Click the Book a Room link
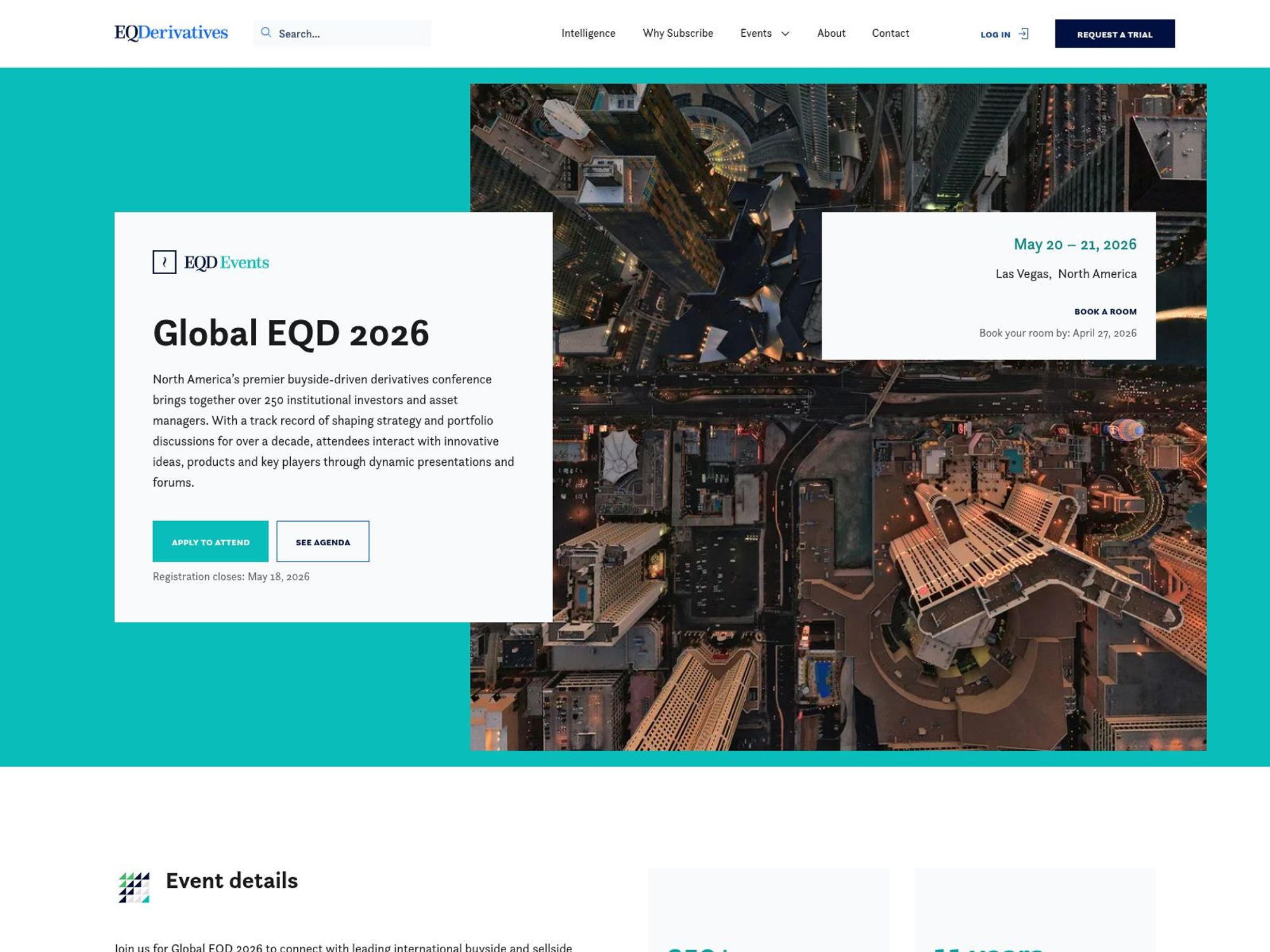 click(1104, 312)
